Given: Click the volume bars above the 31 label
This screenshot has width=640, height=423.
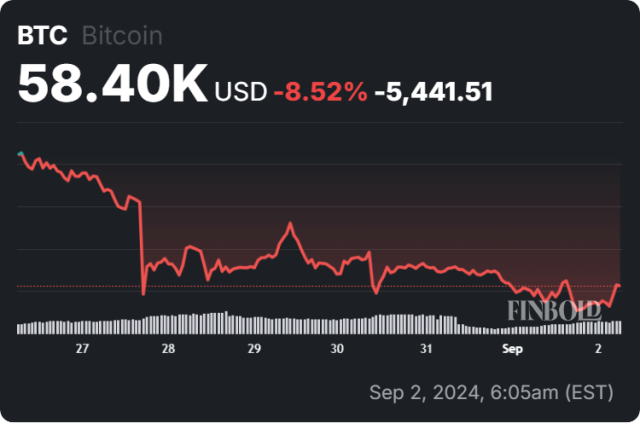Looking at the screenshot, I should coord(424,323).
